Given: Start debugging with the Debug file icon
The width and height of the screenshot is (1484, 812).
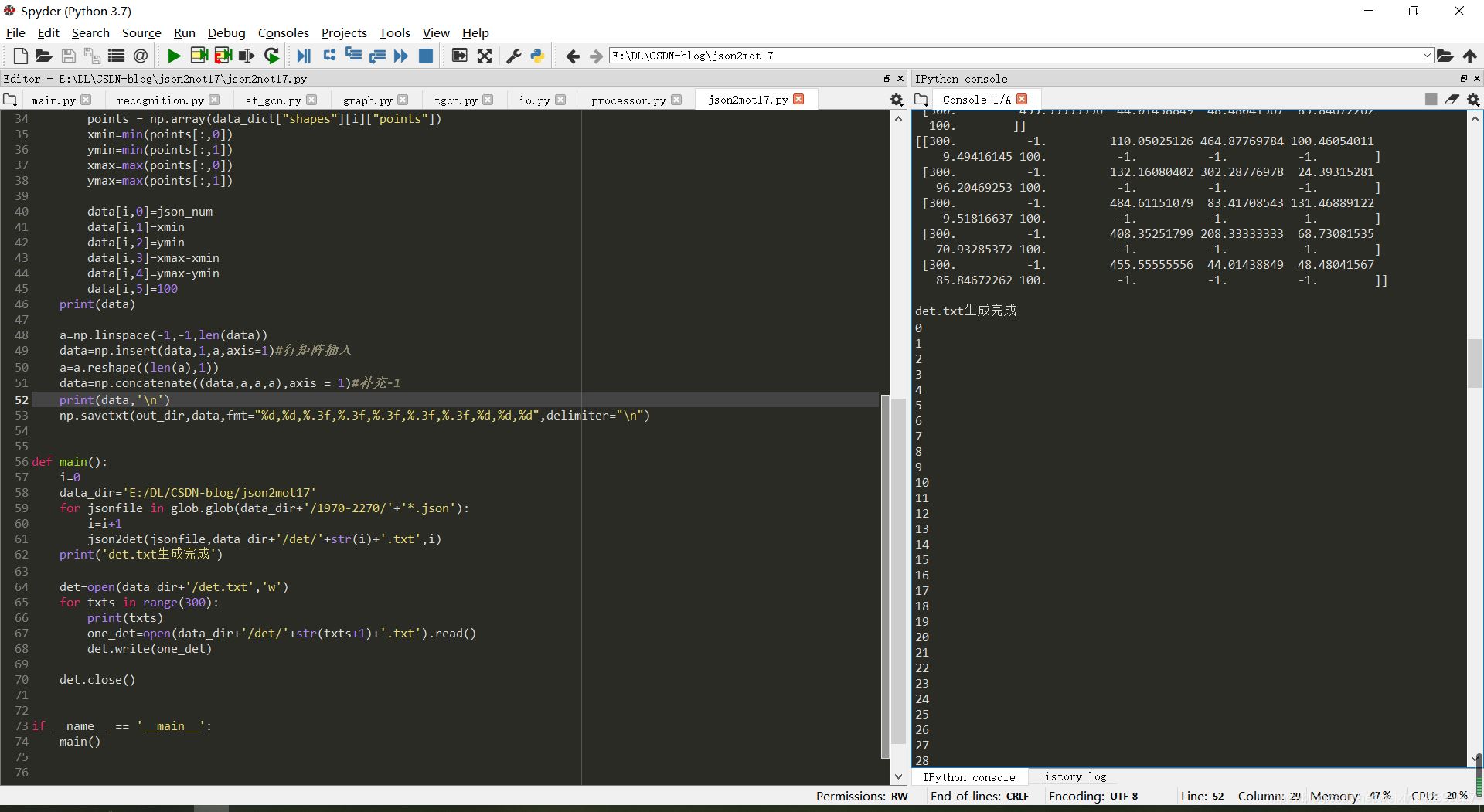Looking at the screenshot, I should pos(304,56).
